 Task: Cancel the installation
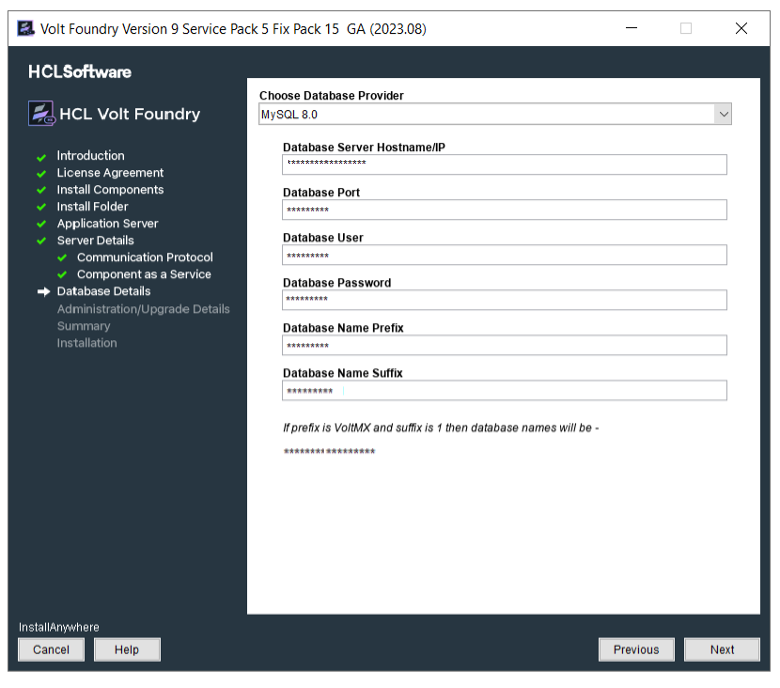51,649
